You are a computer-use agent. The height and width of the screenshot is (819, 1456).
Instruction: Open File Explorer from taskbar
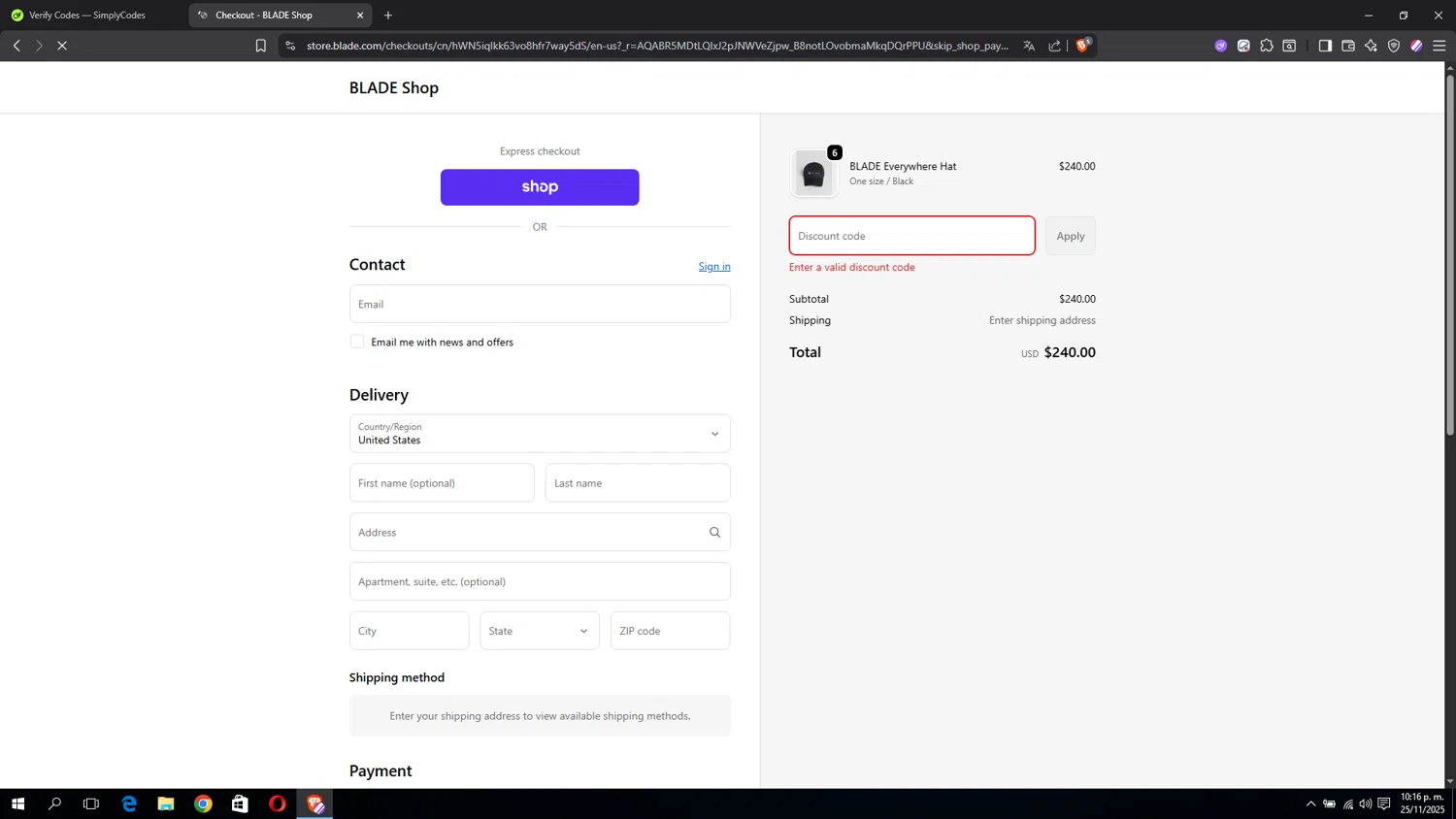click(166, 803)
